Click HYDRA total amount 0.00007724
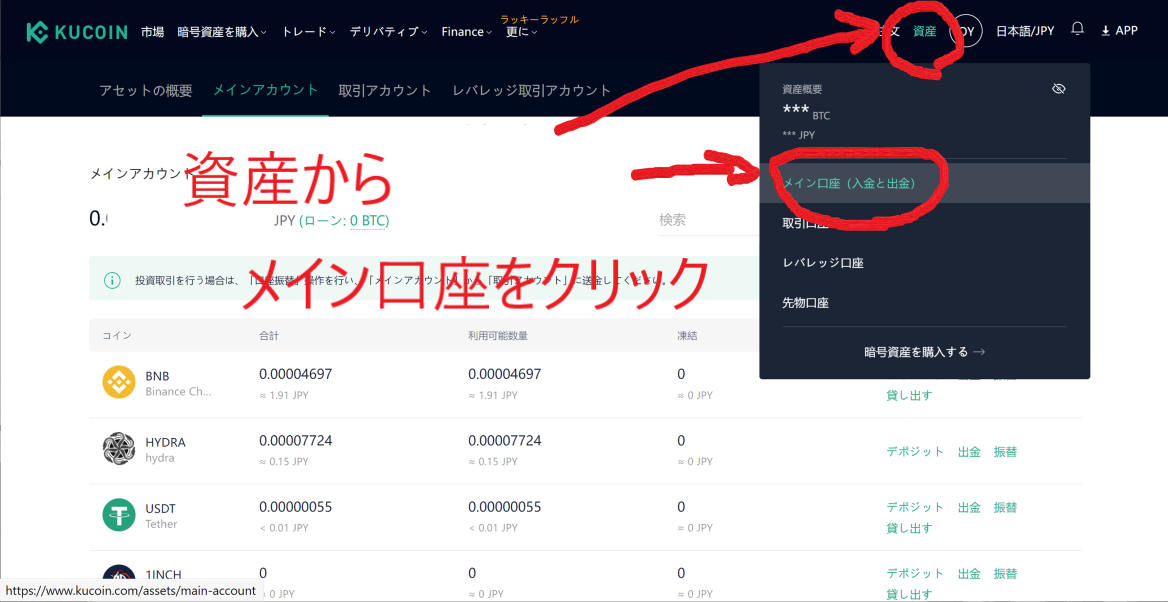This screenshot has width=1168, height=602. pyautogui.click(x=296, y=440)
